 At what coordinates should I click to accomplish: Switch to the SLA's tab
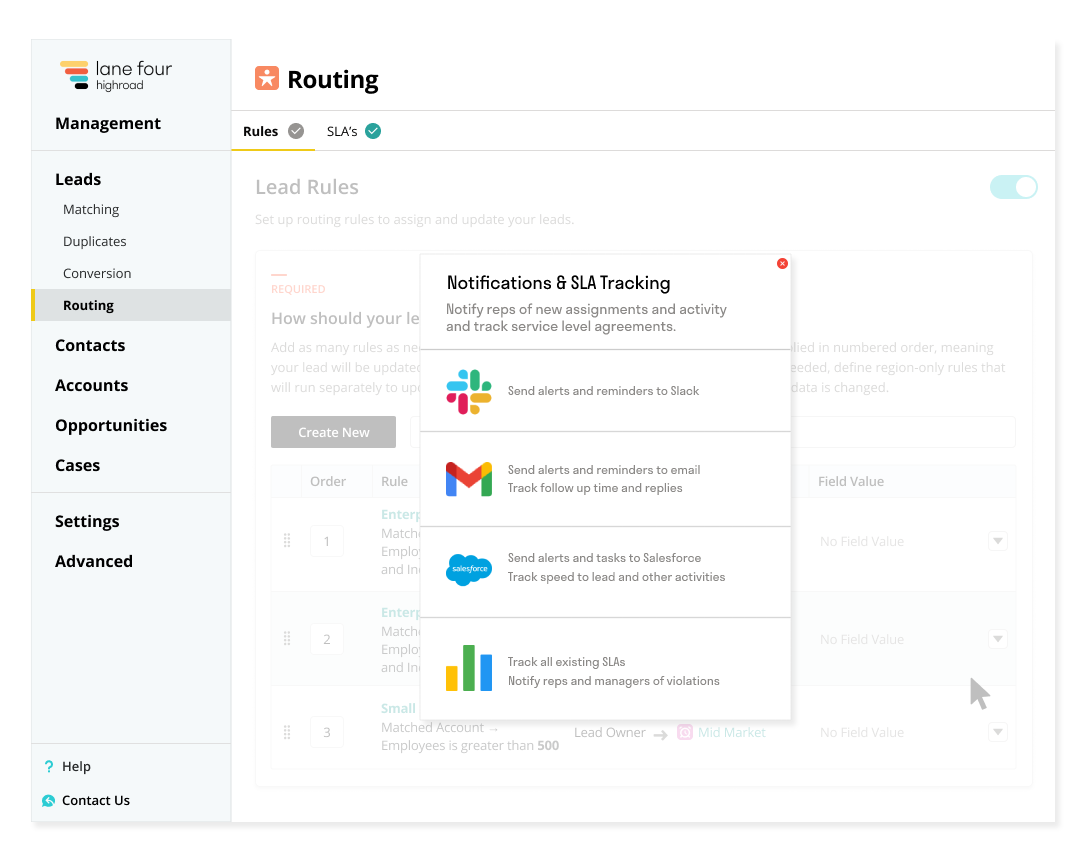353,131
